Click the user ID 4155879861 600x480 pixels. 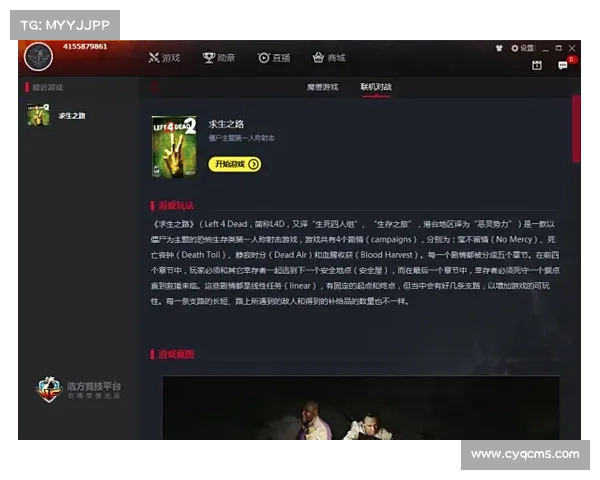pyautogui.click(x=85, y=47)
